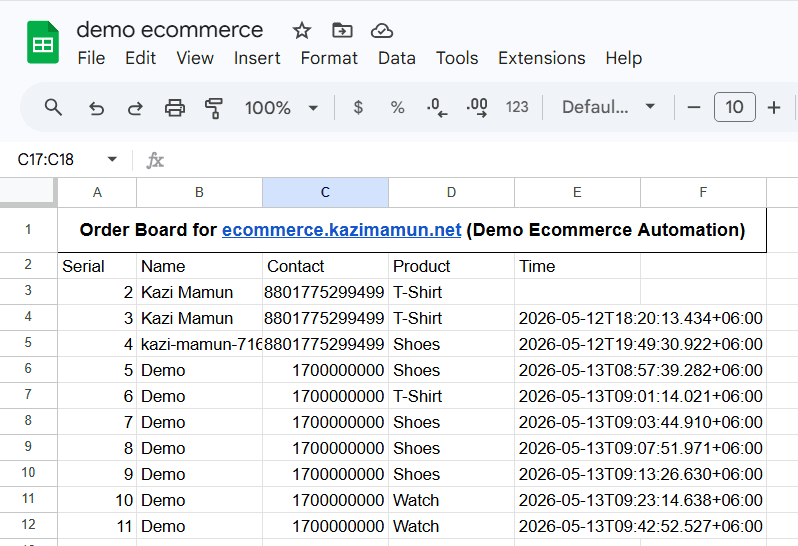Click the Name header cell
This screenshot has height=546, width=798.
[200, 266]
